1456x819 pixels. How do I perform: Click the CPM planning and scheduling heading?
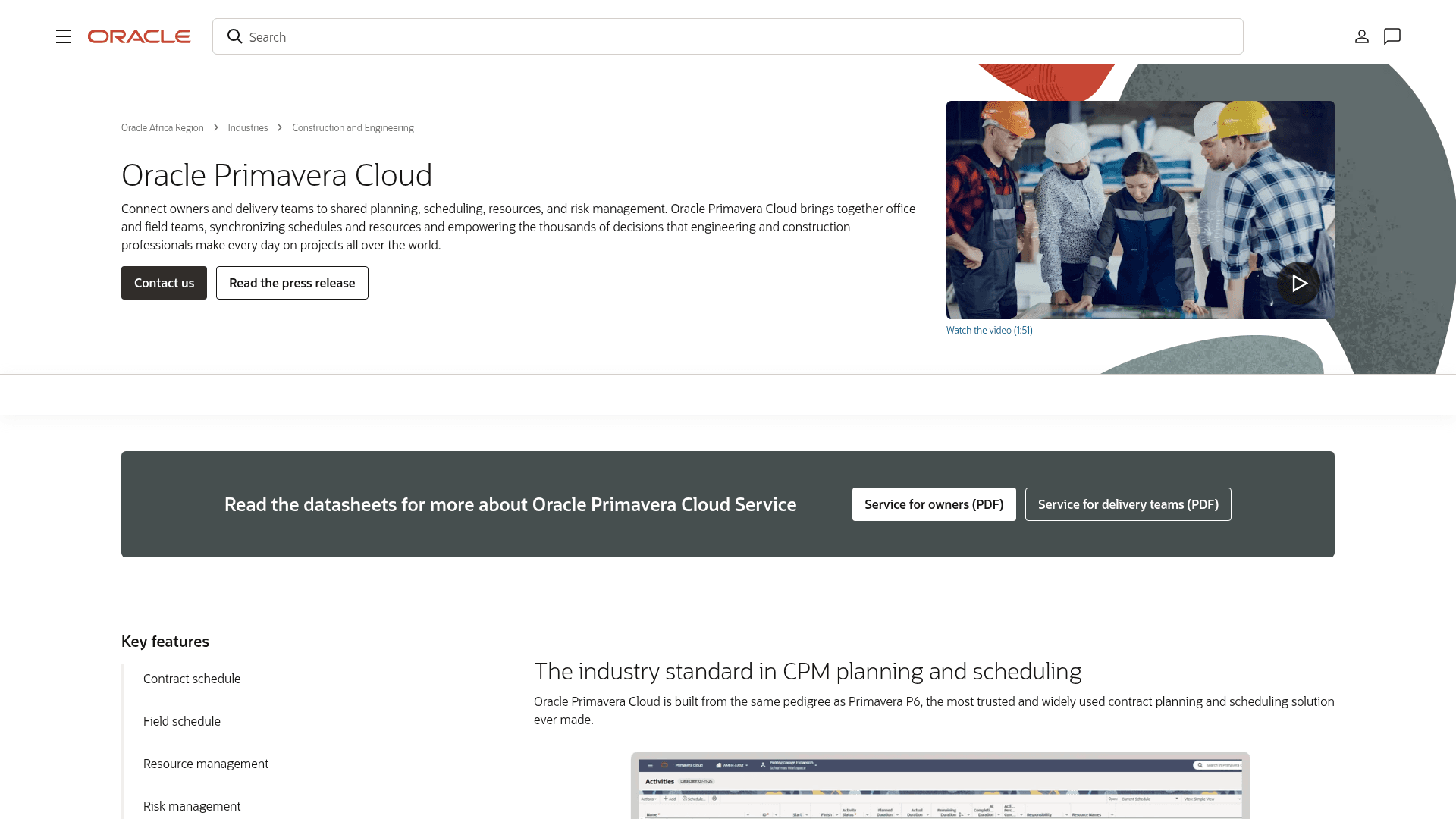pyautogui.click(x=808, y=671)
